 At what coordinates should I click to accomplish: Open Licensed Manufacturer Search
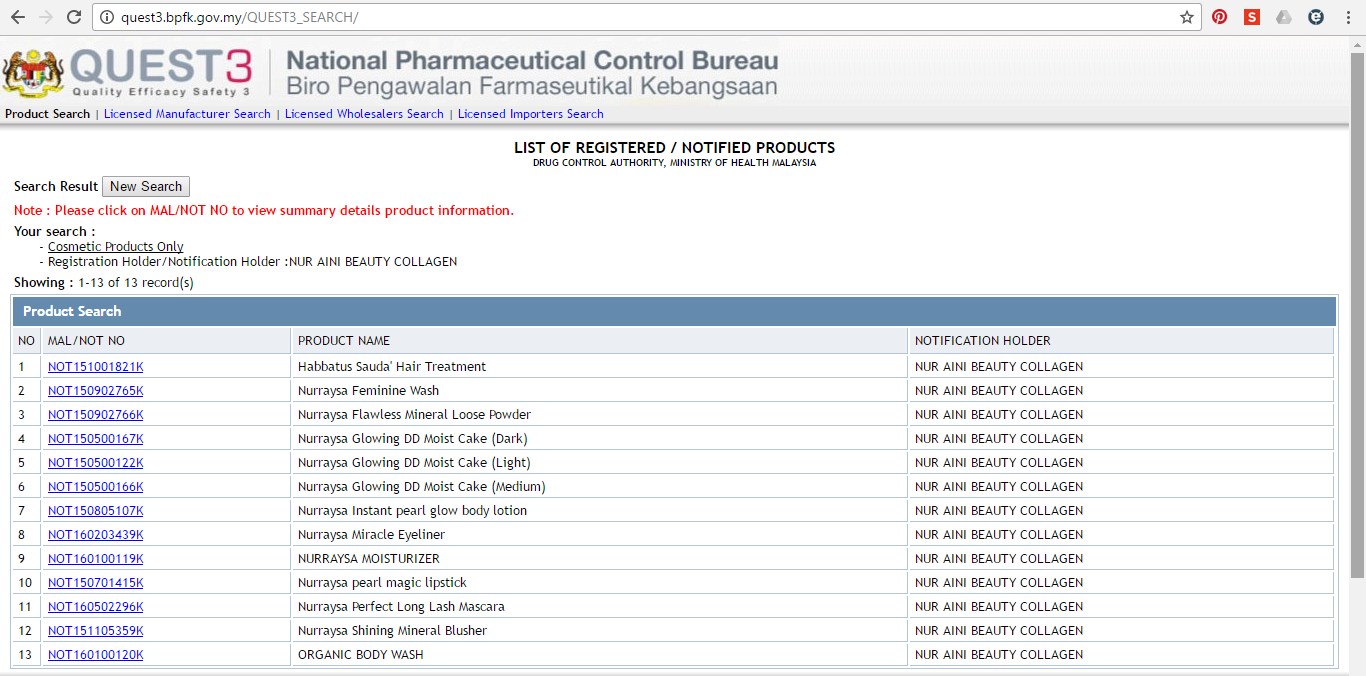click(x=187, y=114)
